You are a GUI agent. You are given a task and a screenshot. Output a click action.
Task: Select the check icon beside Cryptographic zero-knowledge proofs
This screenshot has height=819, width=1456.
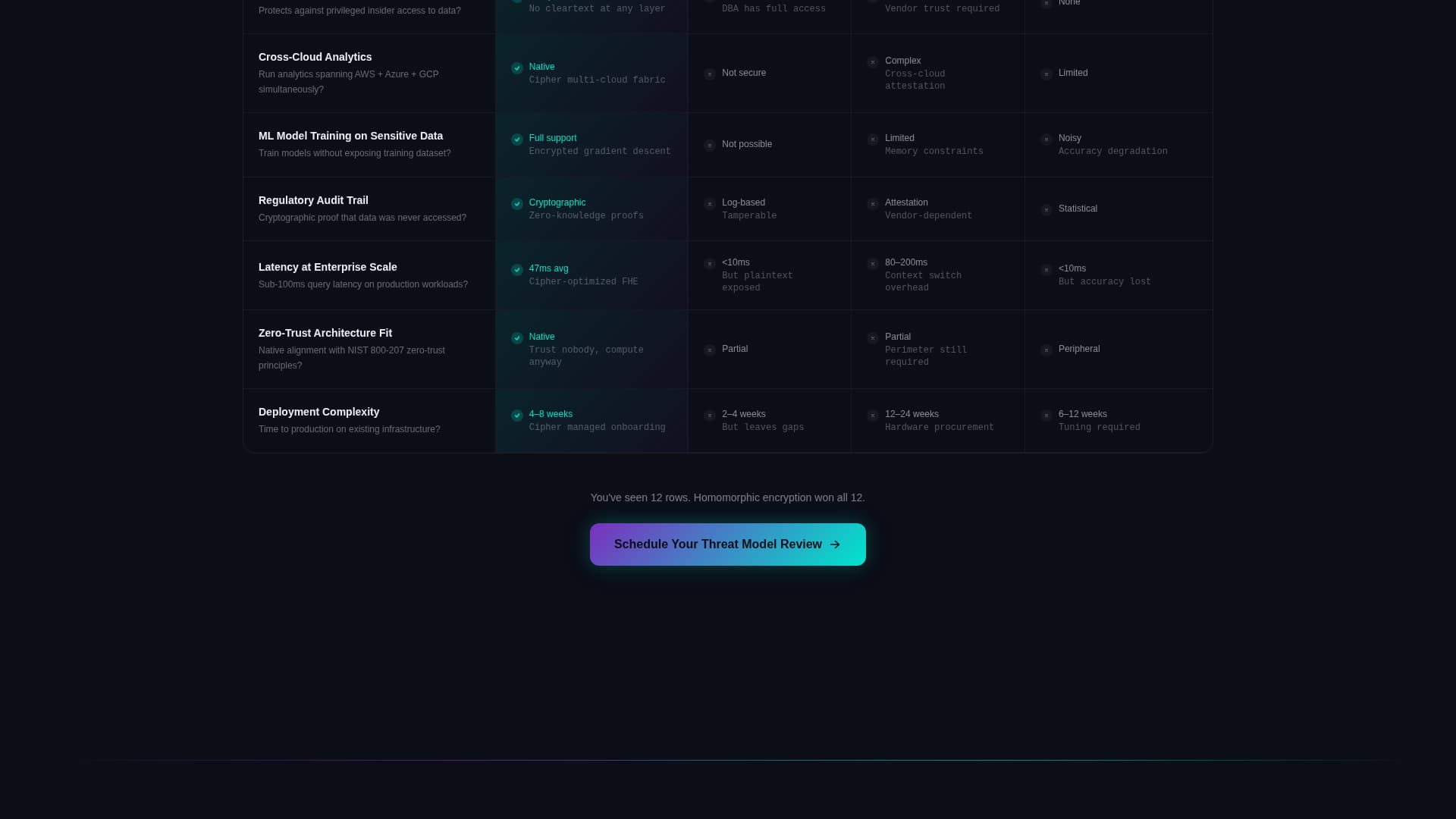(517, 204)
